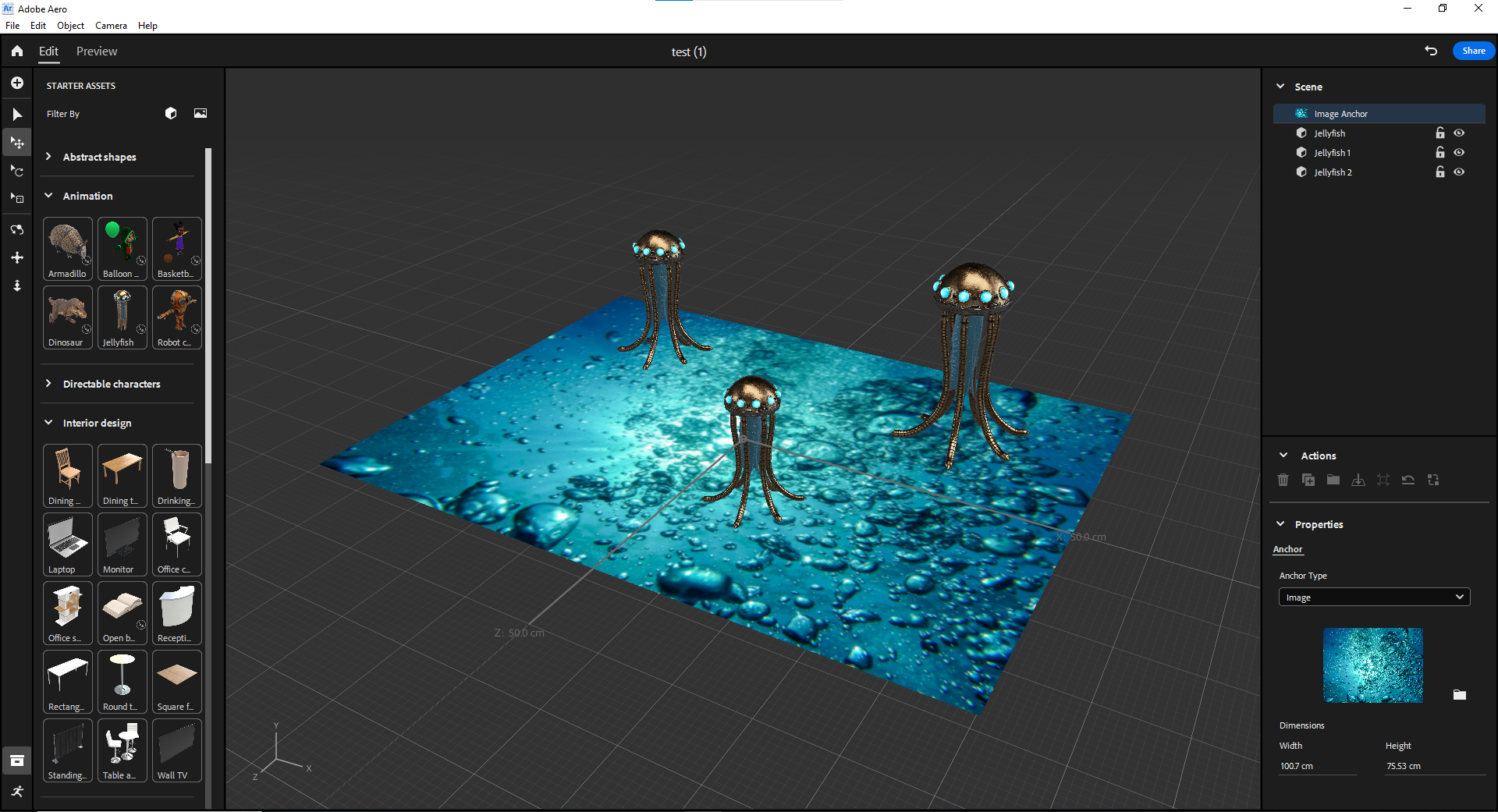This screenshot has height=812, width=1498.
Task: Click the blue Share button
Action: 1473,51
